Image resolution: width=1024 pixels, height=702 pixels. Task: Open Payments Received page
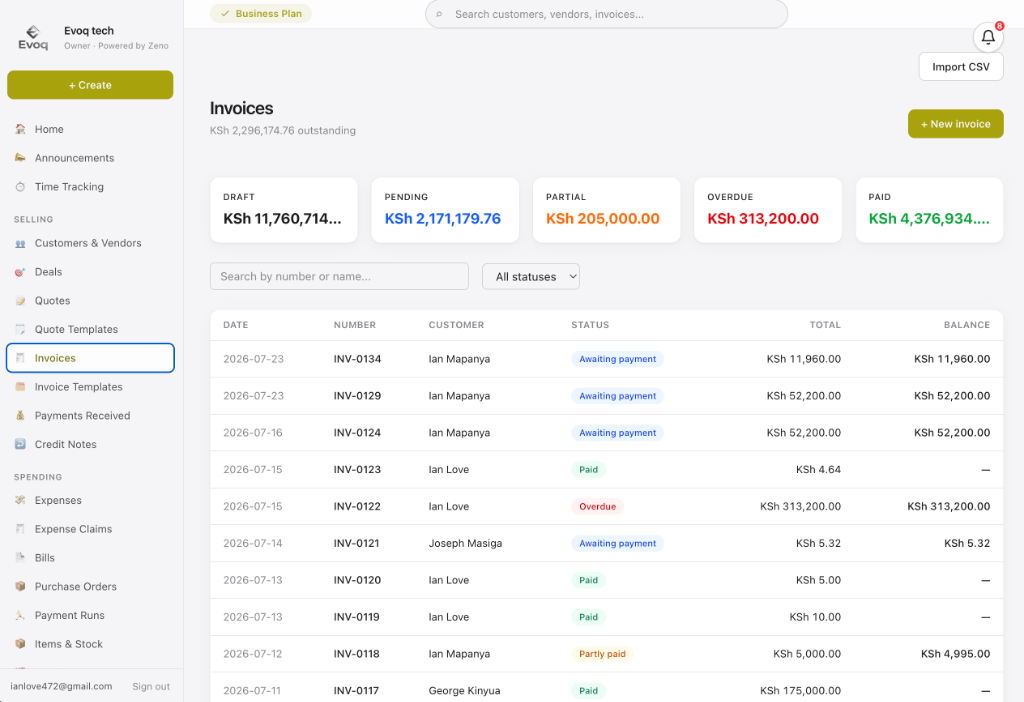90,415
